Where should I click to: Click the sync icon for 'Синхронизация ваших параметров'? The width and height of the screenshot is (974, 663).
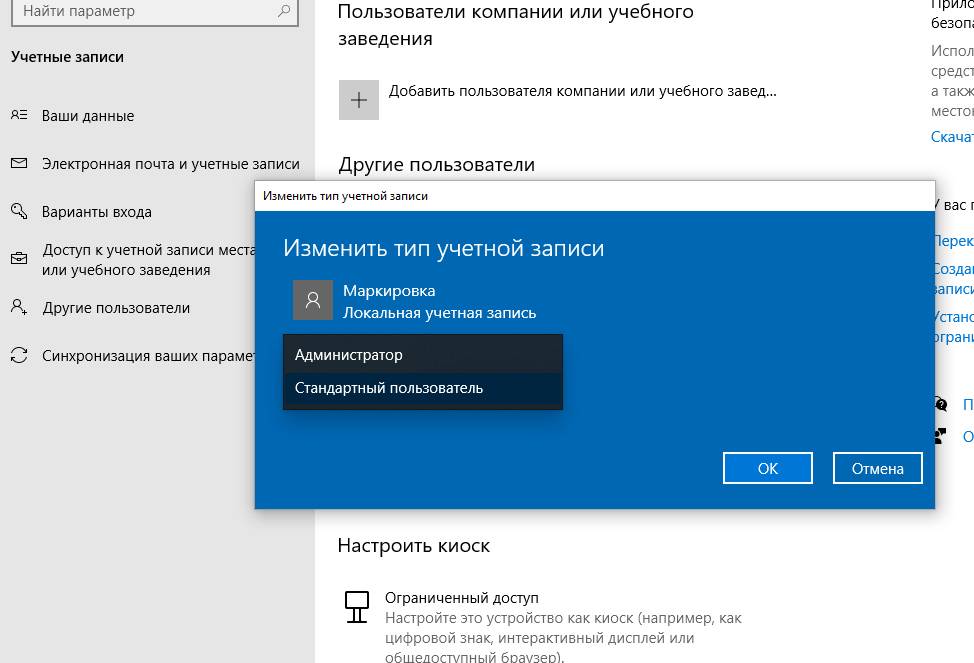tap(19, 355)
